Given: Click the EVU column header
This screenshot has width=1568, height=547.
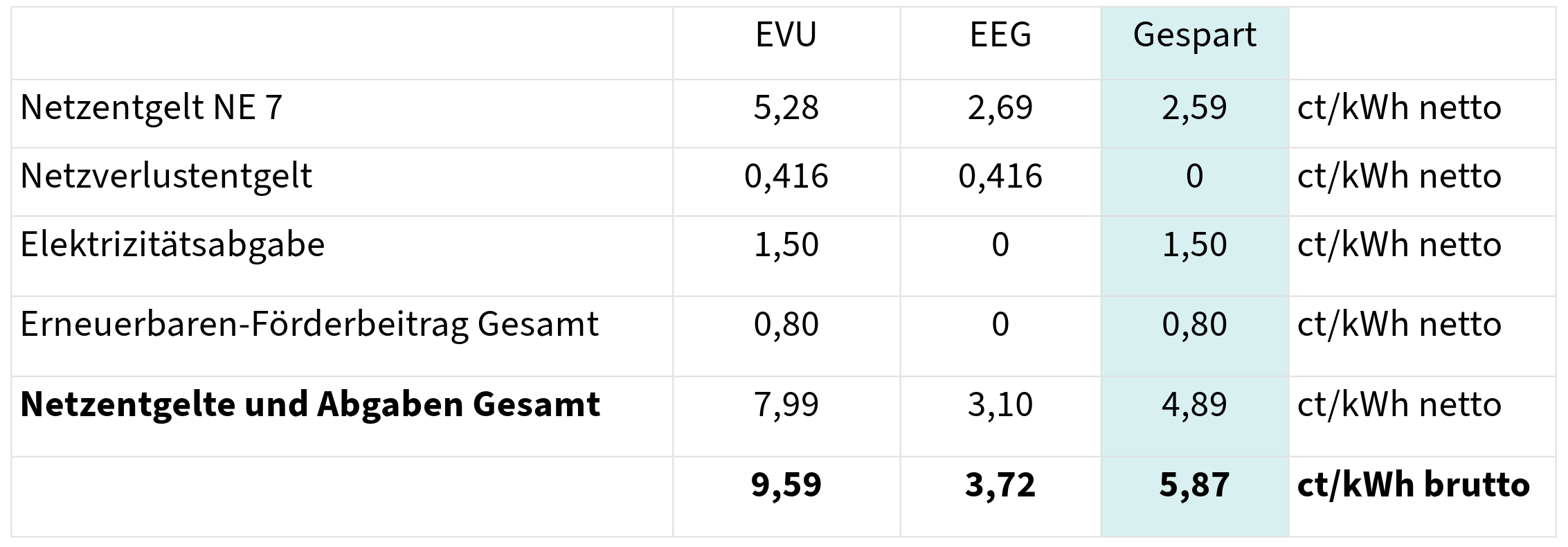Looking at the screenshot, I should pyautogui.click(x=786, y=35).
